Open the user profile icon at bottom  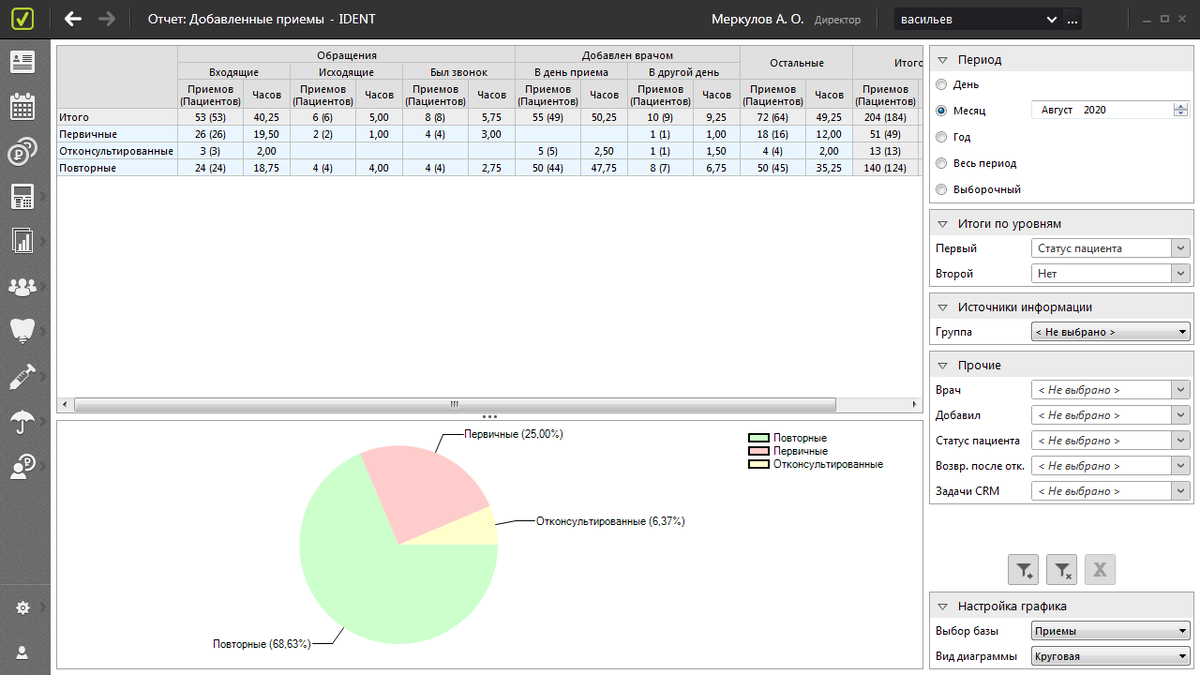[x=22, y=652]
